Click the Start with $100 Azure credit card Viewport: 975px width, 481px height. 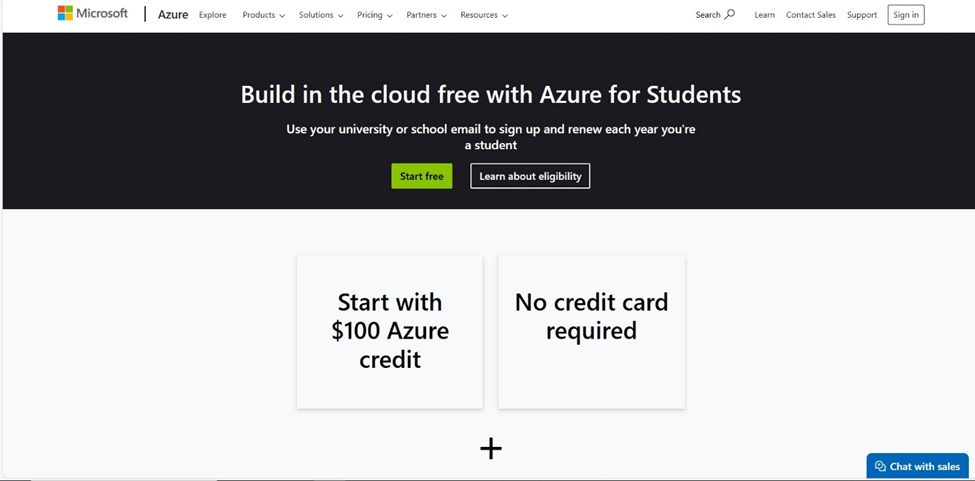coord(390,332)
